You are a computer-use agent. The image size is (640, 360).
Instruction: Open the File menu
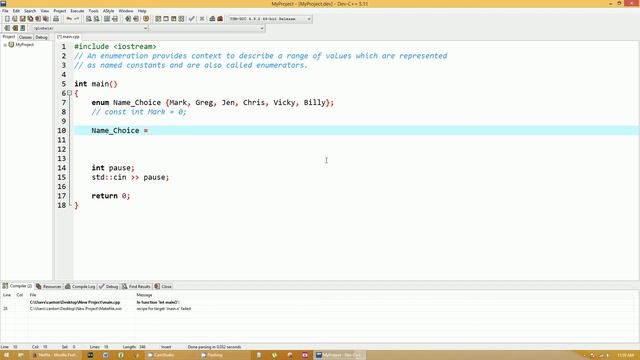pyautogui.click(x=5, y=11)
